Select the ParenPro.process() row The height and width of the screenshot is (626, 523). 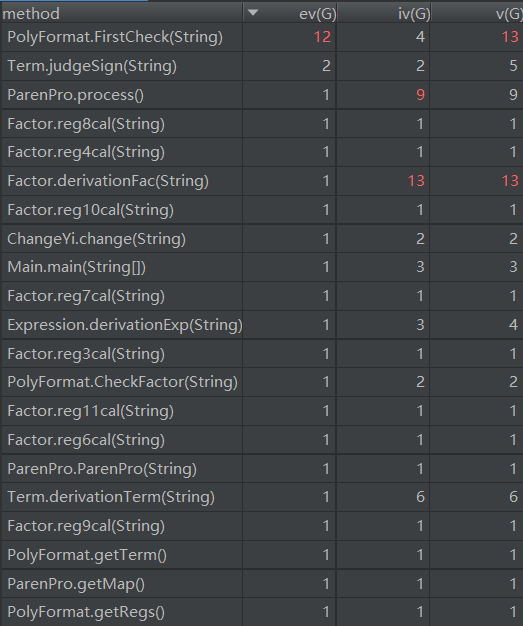(x=262, y=95)
